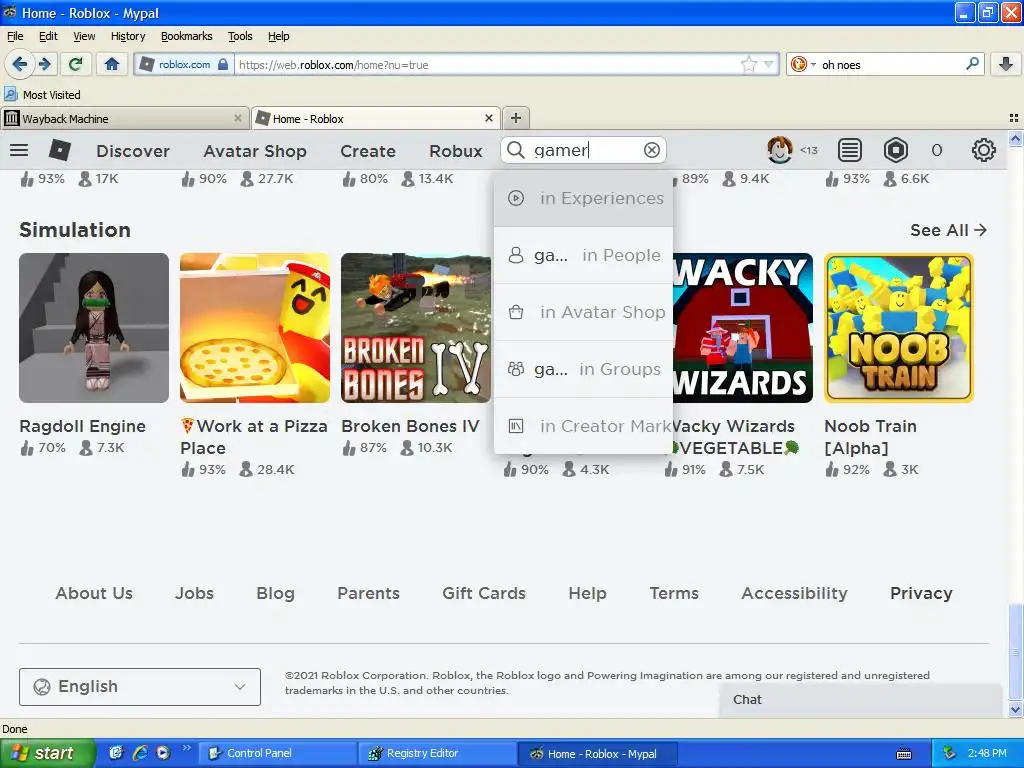Click the magnifier icon in the Roblox search box
Screen dimensions: 1024x768
pos(516,150)
